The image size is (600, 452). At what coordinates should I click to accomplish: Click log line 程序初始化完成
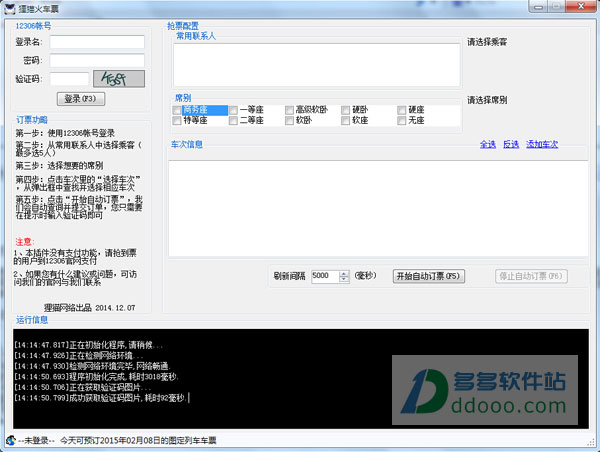[x=96, y=377]
